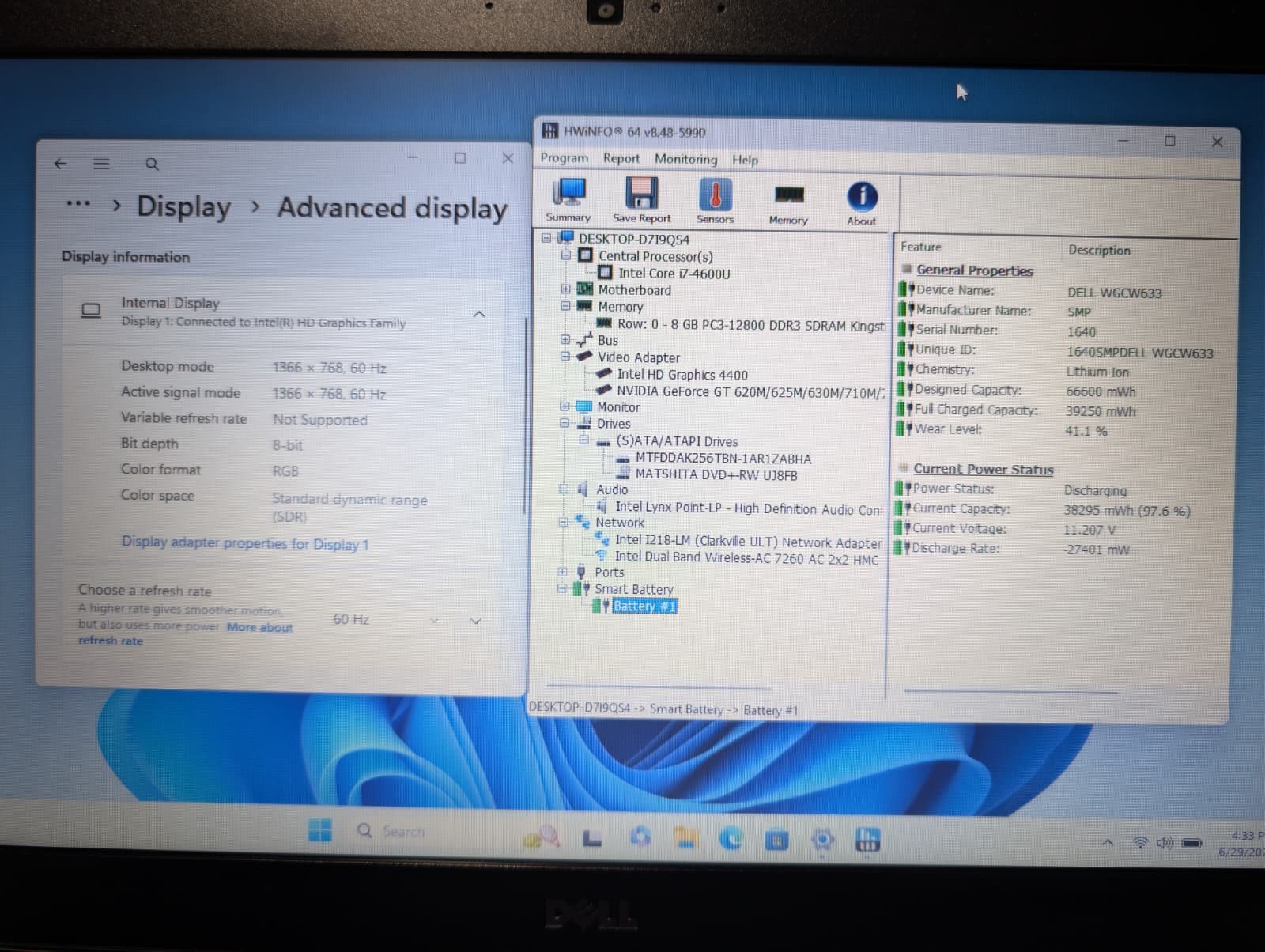The image size is (1265, 952).
Task: Click the About info icon in HWiNFO
Action: tap(861, 202)
